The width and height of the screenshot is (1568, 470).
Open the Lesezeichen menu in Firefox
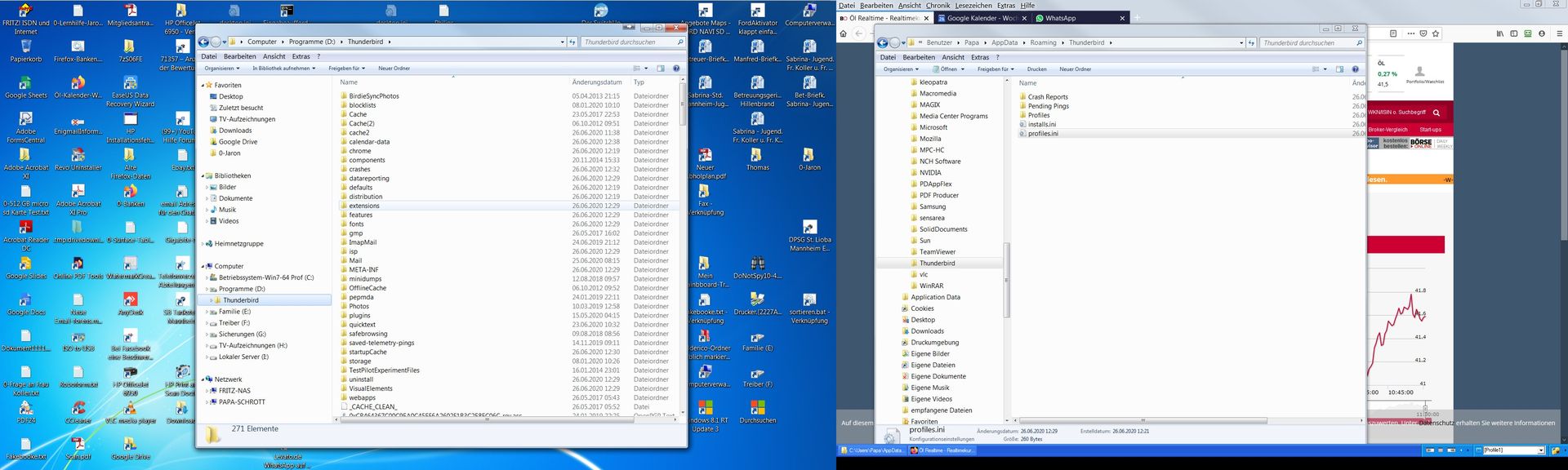973,5
